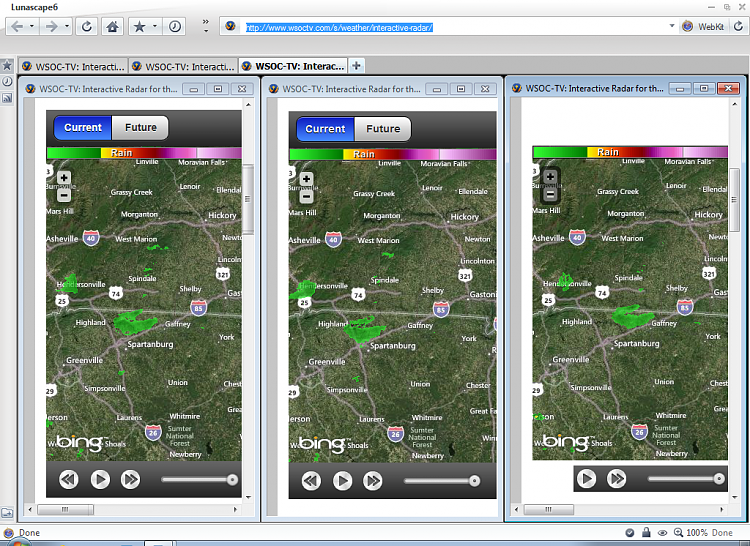Zoom out the map in left window

pos(64,195)
